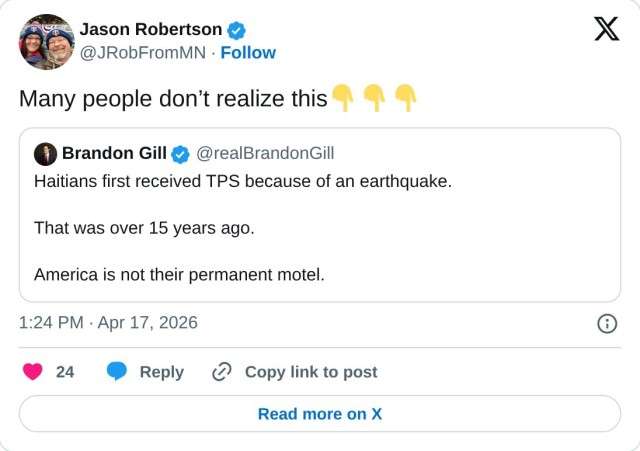Click the copy link chain icon
The width and height of the screenshot is (640, 451).
pyautogui.click(x=222, y=372)
